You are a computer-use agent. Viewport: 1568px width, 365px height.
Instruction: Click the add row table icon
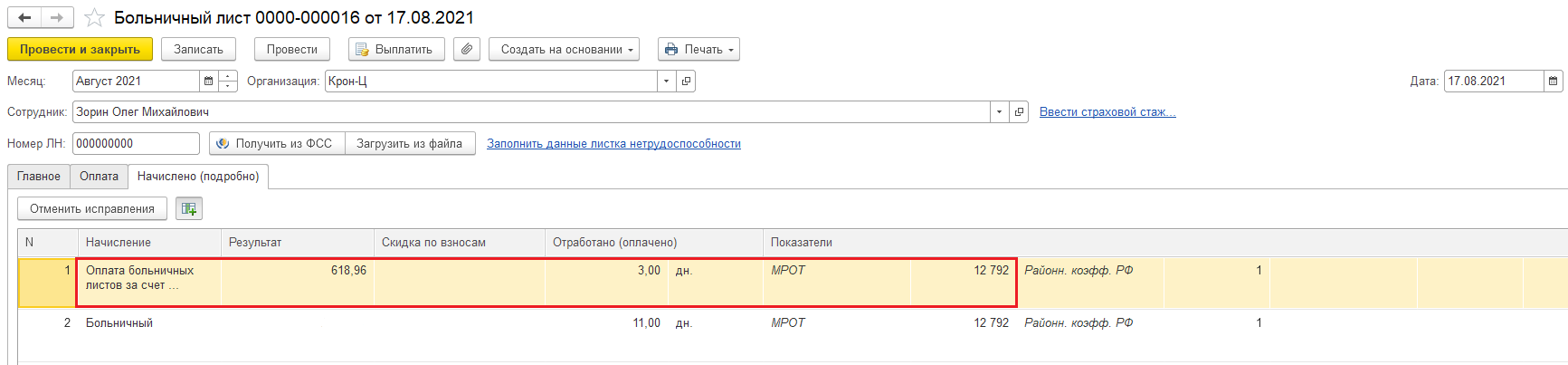188,209
